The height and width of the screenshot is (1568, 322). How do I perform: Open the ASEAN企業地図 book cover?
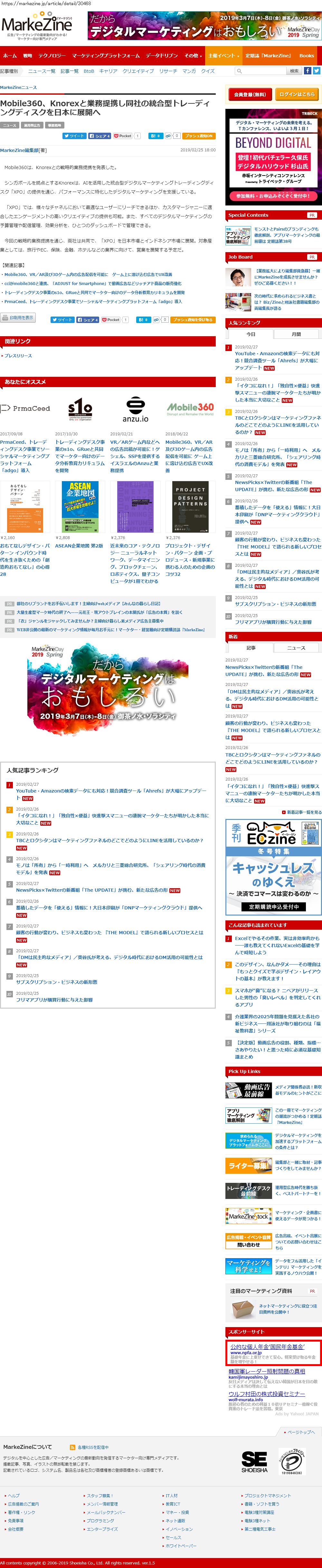[x=80, y=507]
